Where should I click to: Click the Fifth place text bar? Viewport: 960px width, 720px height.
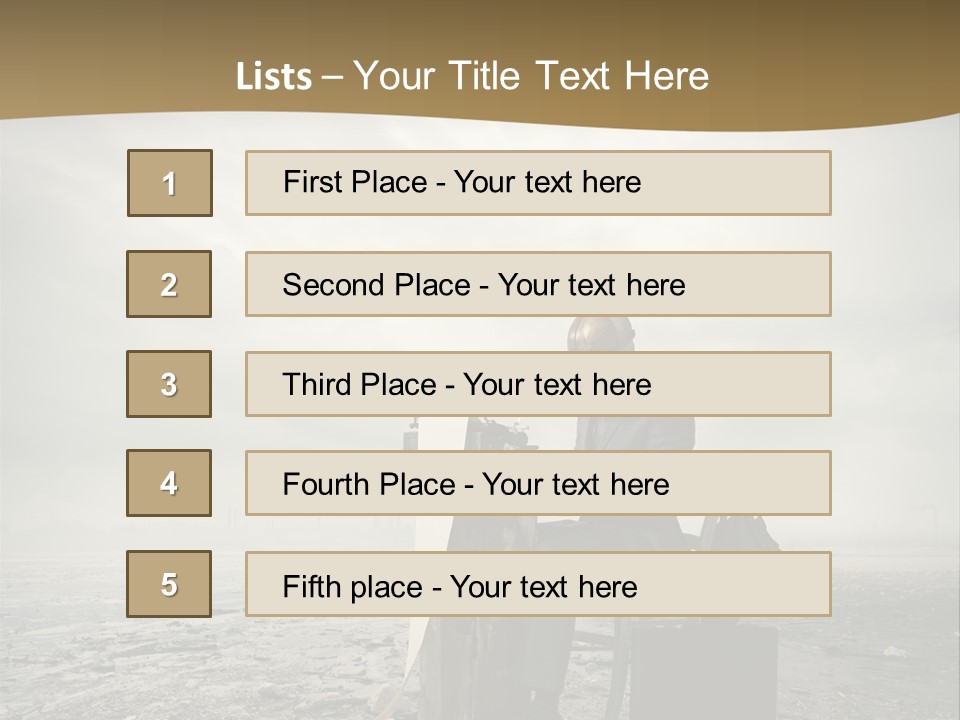pos(538,584)
